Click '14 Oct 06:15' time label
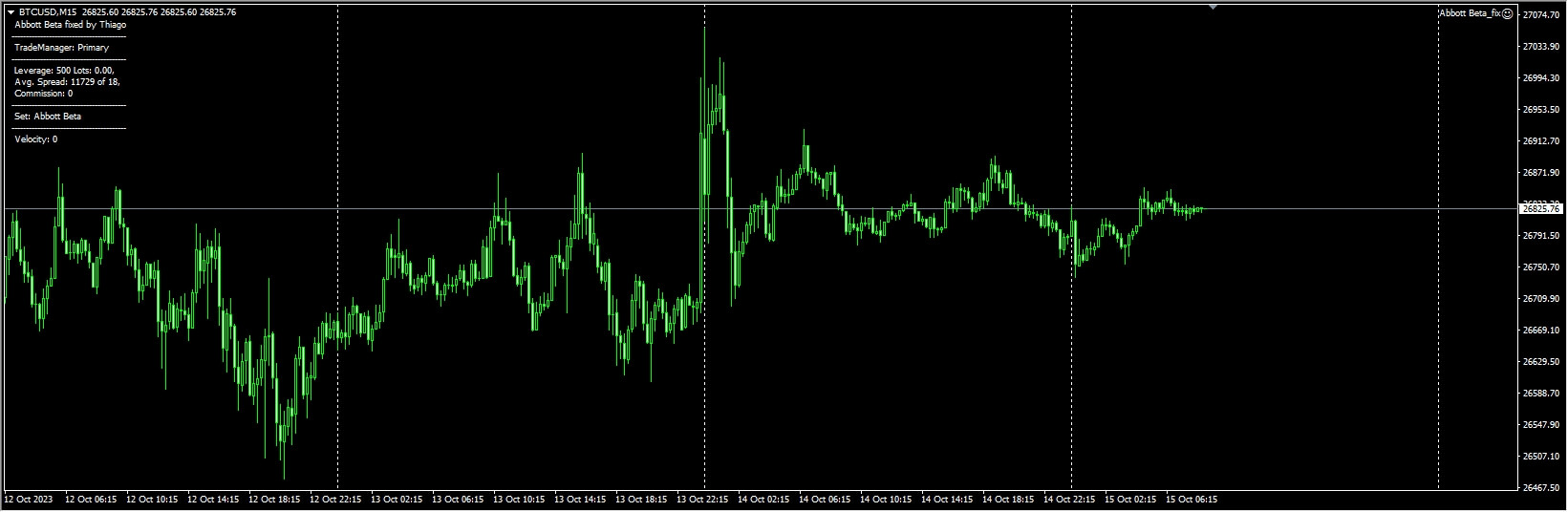The image size is (1568, 512). [x=825, y=499]
